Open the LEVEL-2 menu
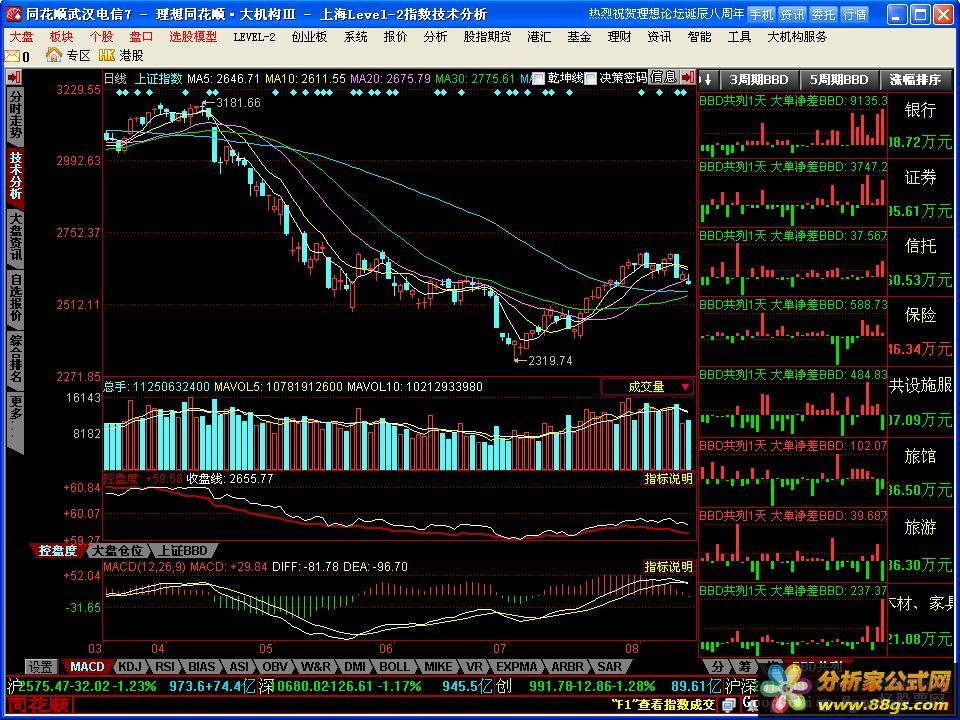This screenshot has height=720, width=960. (254, 37)
